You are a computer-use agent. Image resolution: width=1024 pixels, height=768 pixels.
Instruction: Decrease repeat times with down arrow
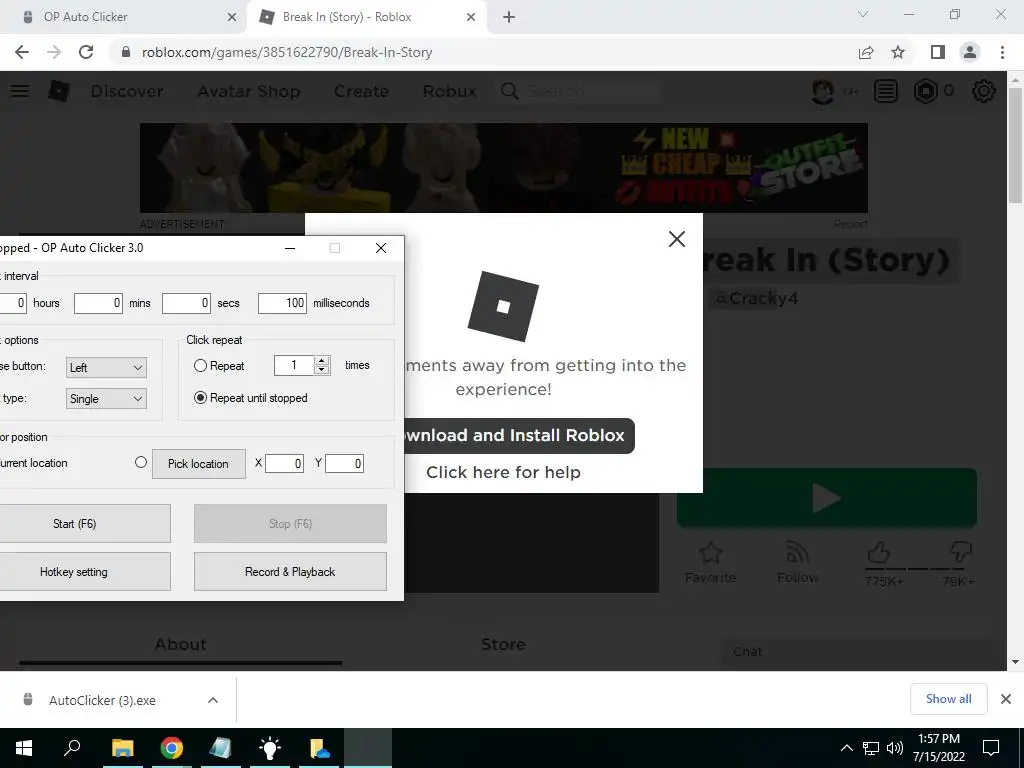pyautogui.click(x=321, y=370)
